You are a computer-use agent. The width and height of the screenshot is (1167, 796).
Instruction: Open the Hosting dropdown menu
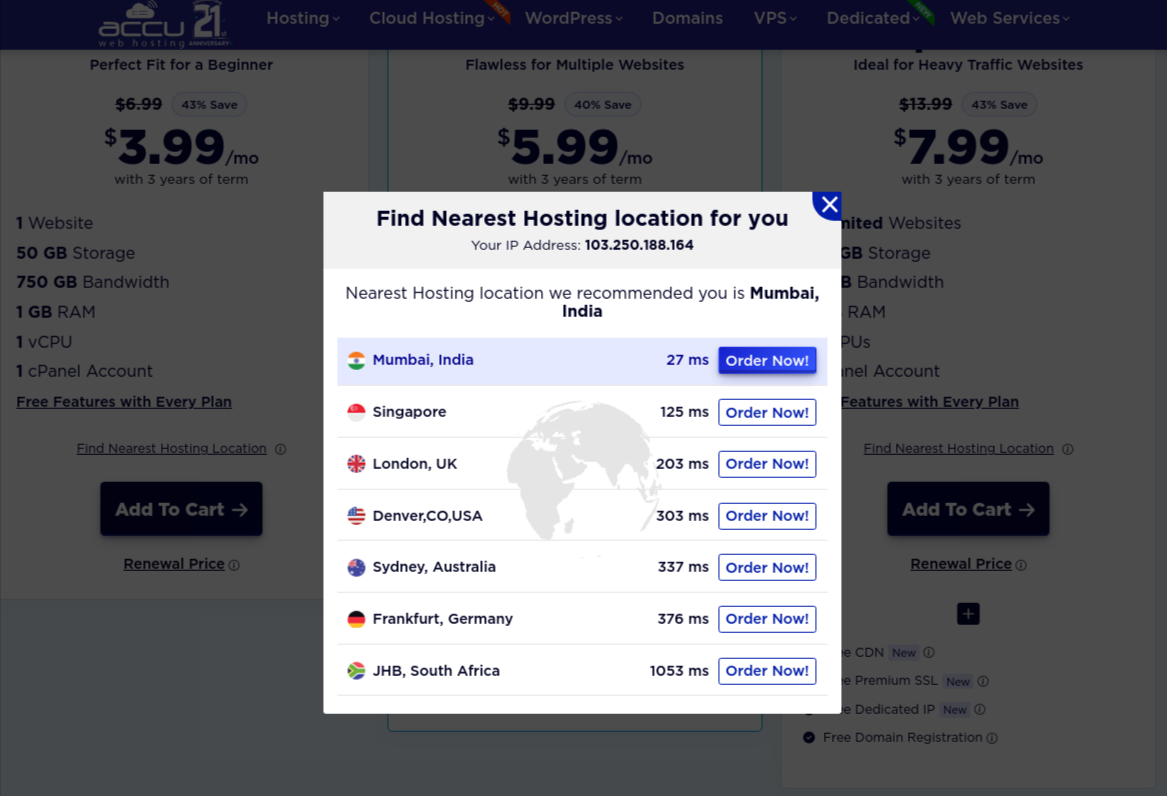click(x=303, y=18)
